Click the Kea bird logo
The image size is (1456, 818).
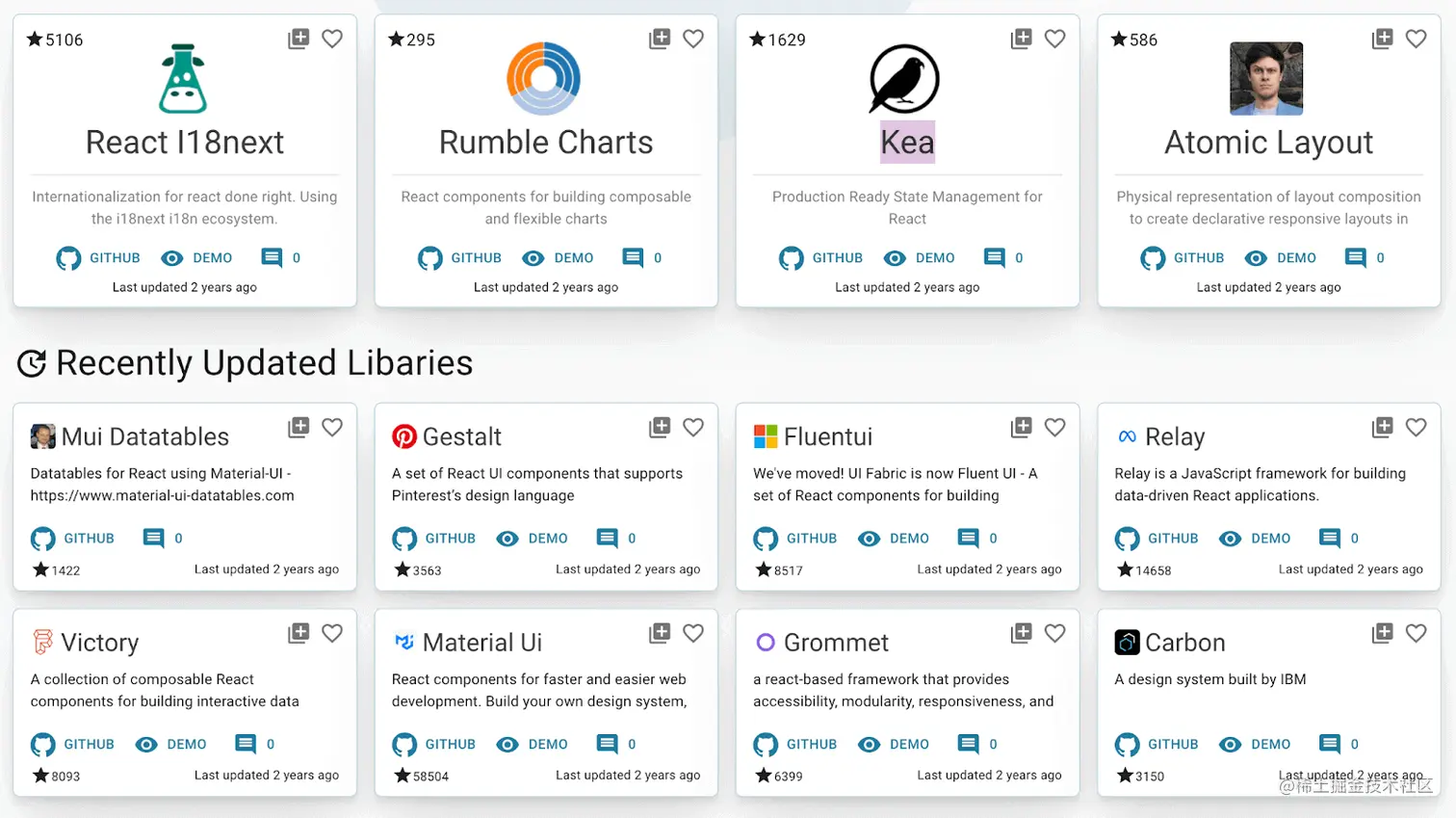904,79
